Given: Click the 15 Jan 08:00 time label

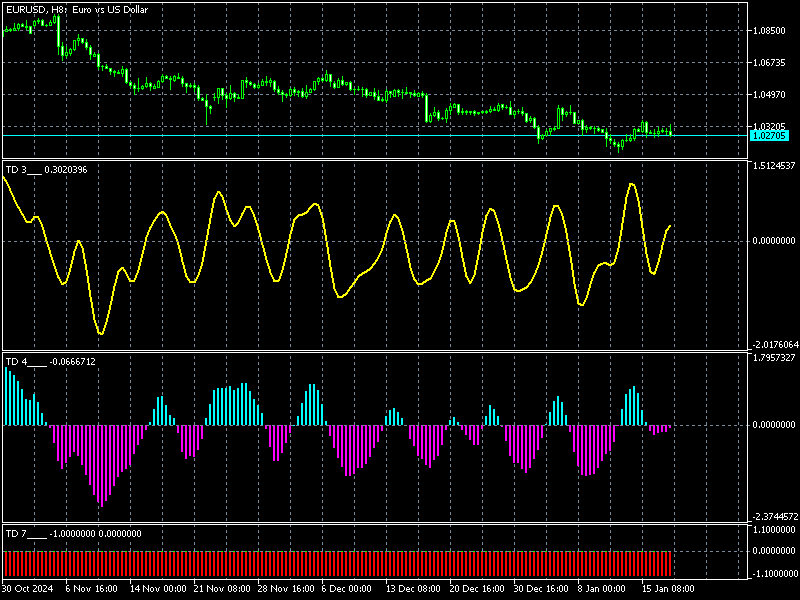Looking at the screenshot, I should (669, 589).
